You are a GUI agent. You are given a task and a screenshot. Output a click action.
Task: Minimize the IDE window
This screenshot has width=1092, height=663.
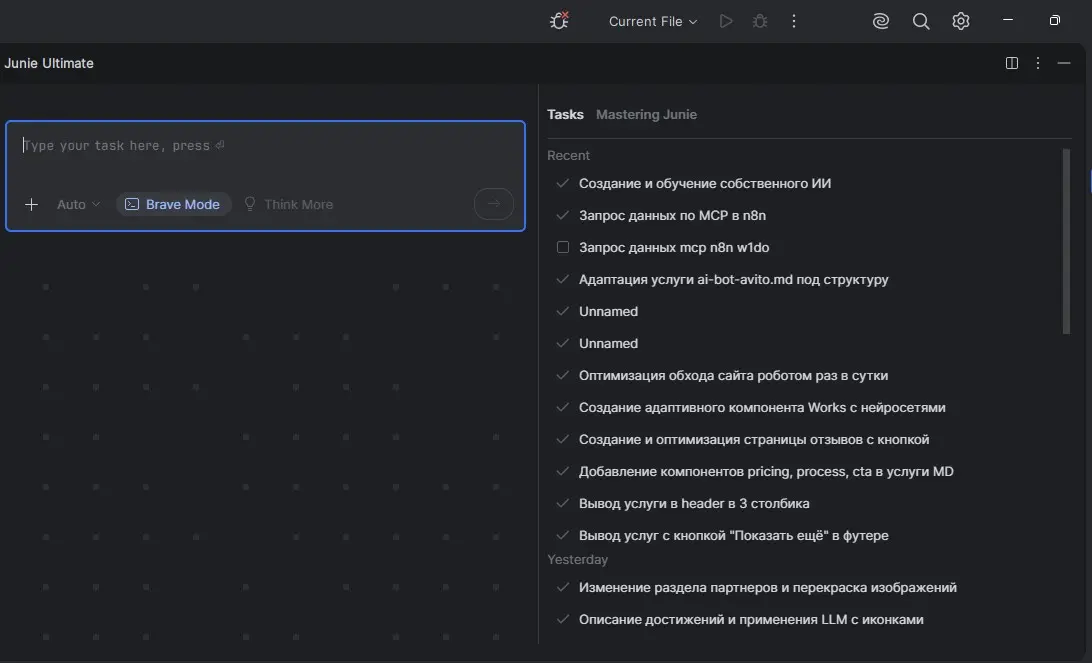tap(1008, 20)
